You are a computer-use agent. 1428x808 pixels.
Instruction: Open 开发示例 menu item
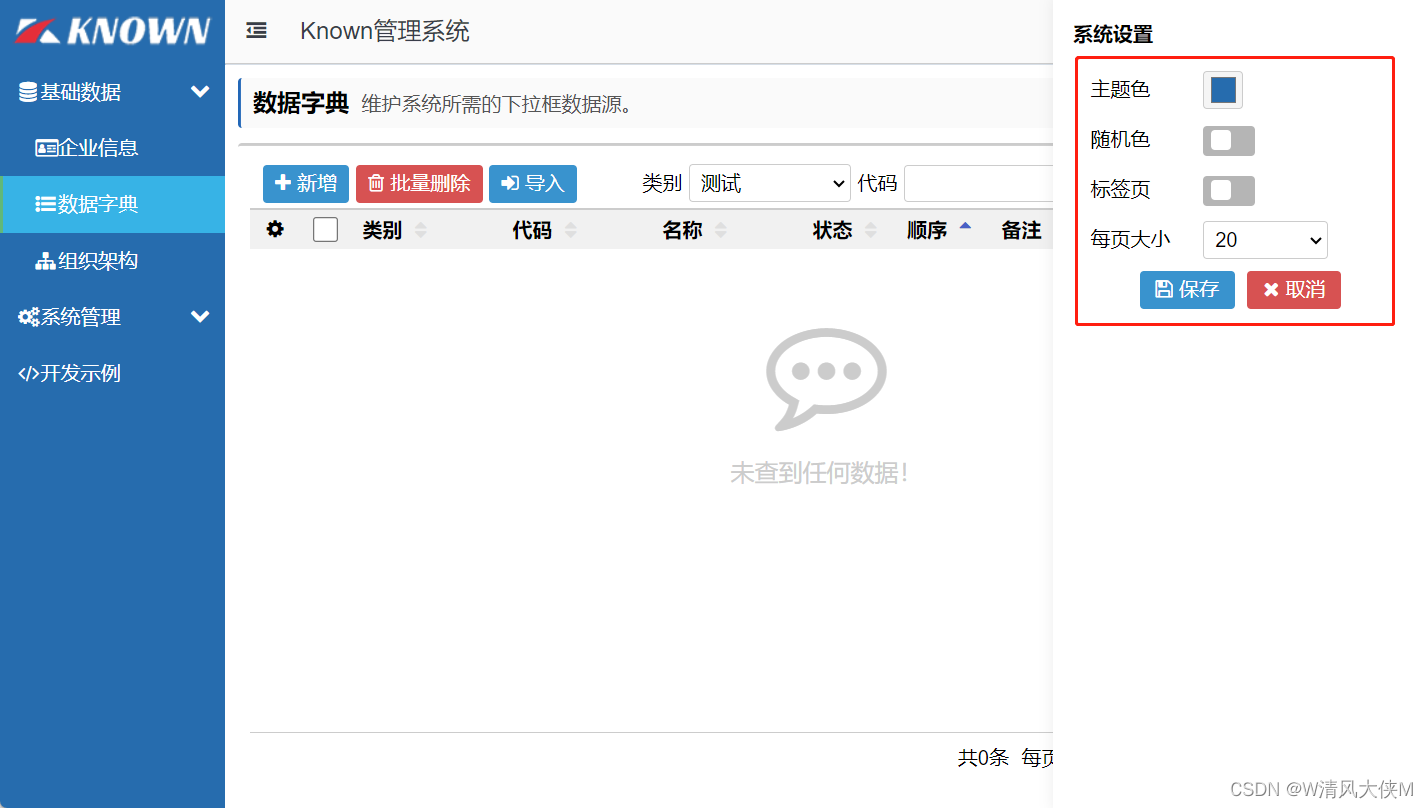click(112, 374)
